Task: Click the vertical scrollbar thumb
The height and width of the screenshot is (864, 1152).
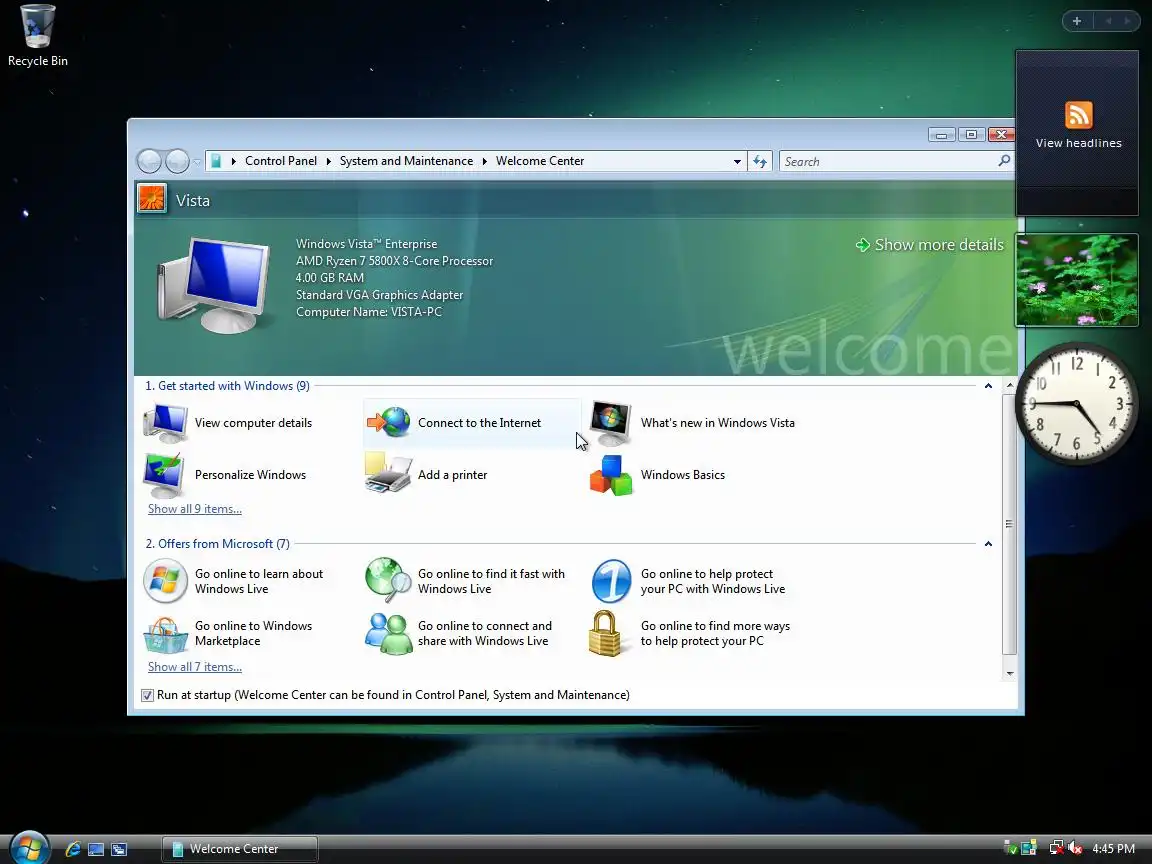Action: [1009, 524]
